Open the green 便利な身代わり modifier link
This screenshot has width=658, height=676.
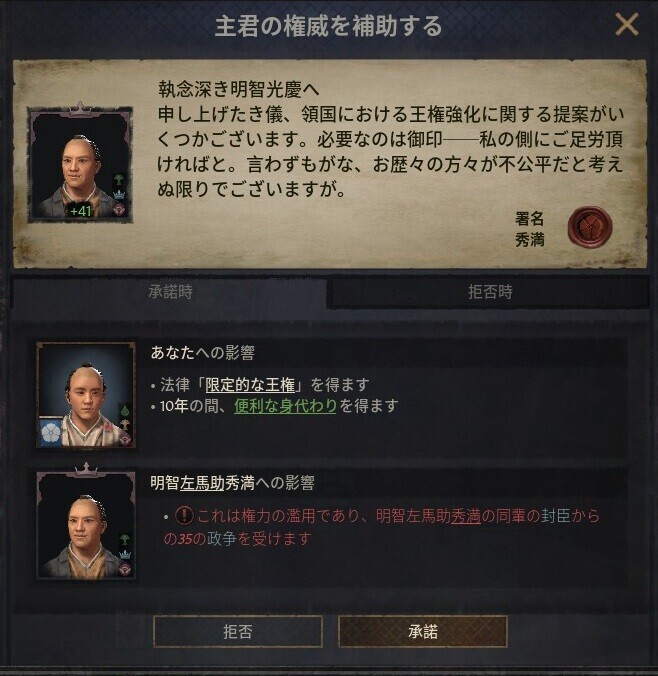[x=285, y=406]
